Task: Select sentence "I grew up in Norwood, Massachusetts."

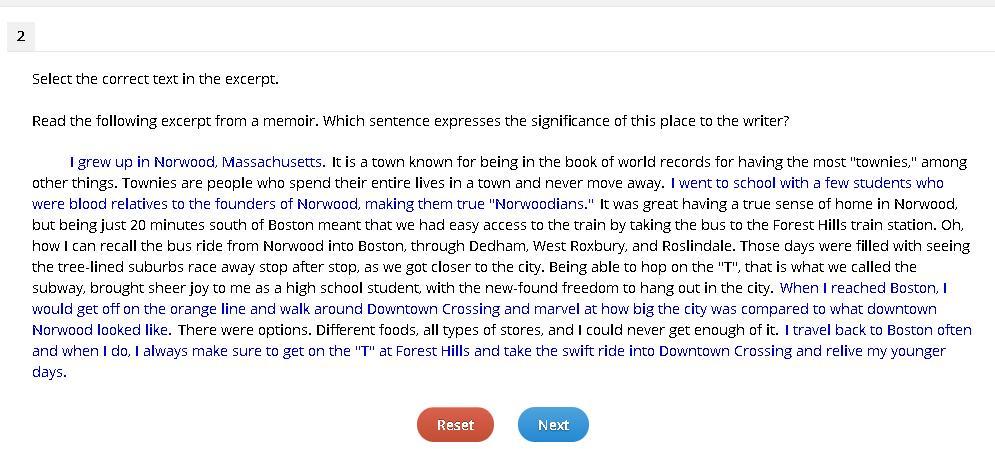Action: click(x=198, y=162)
